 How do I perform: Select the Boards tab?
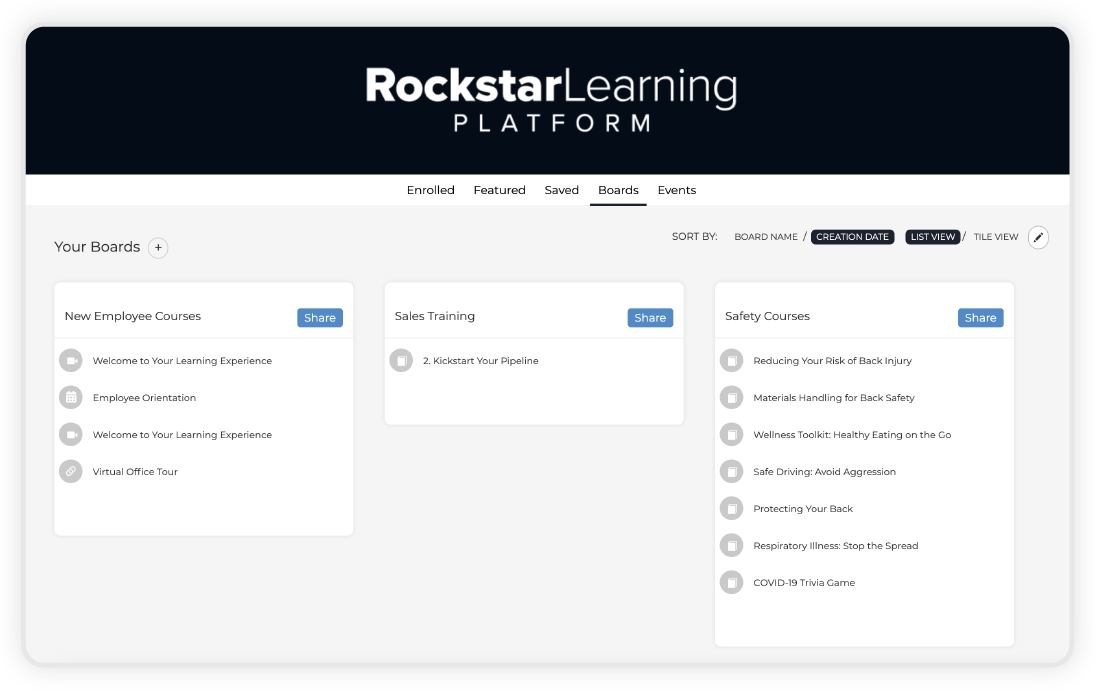(x=618, y=190)
